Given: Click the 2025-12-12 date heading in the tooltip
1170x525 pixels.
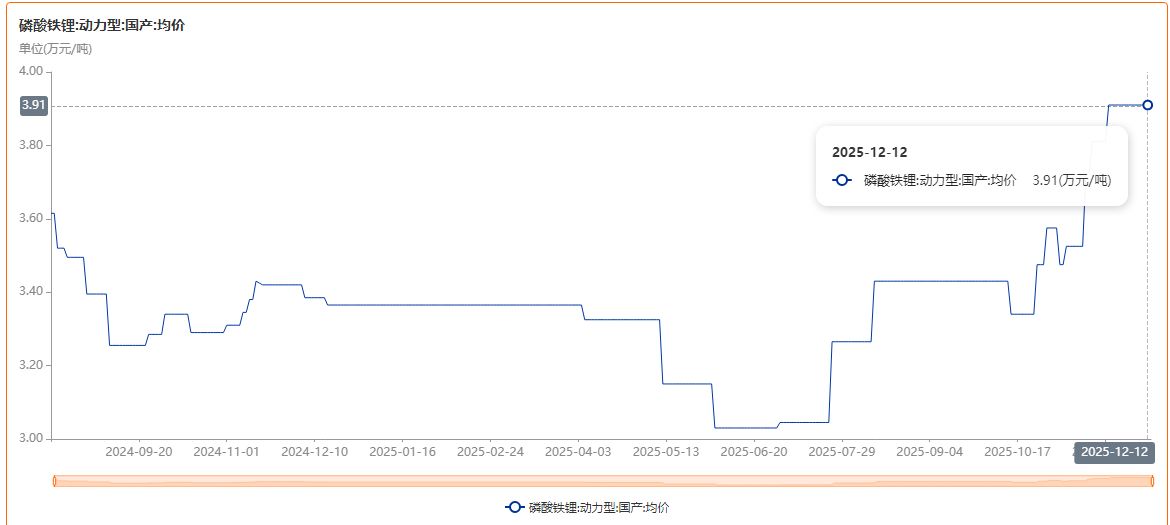Looking at the screenshot, I should tap(869, 152).
